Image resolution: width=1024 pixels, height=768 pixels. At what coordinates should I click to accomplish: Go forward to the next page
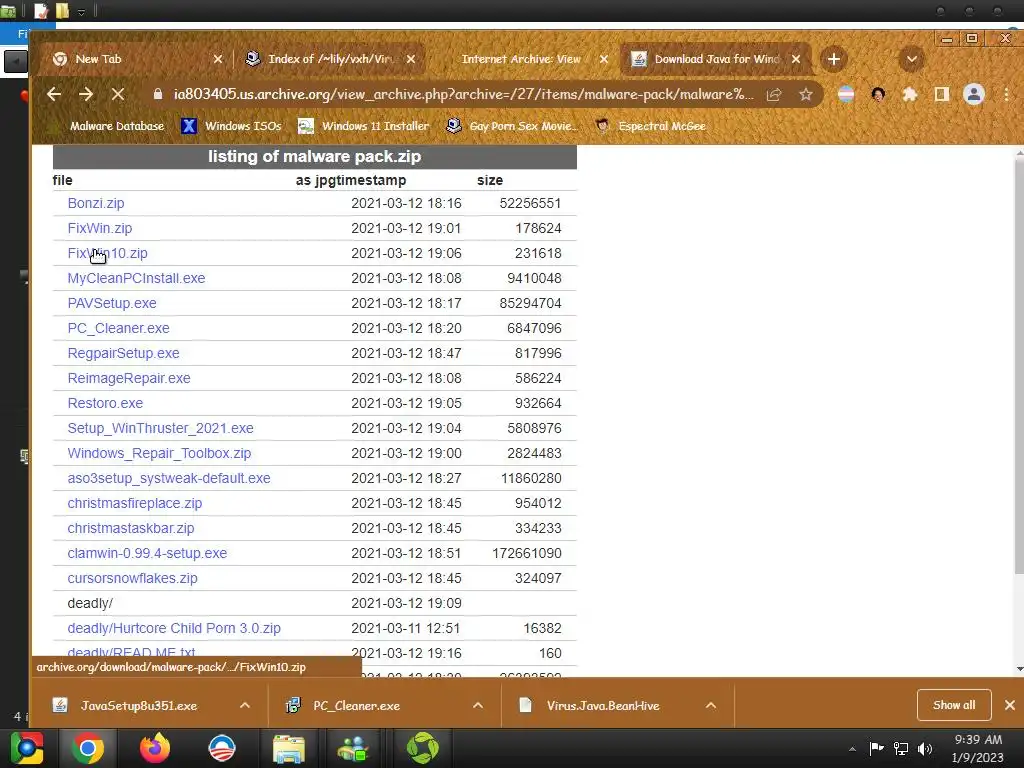pos(86,95)
